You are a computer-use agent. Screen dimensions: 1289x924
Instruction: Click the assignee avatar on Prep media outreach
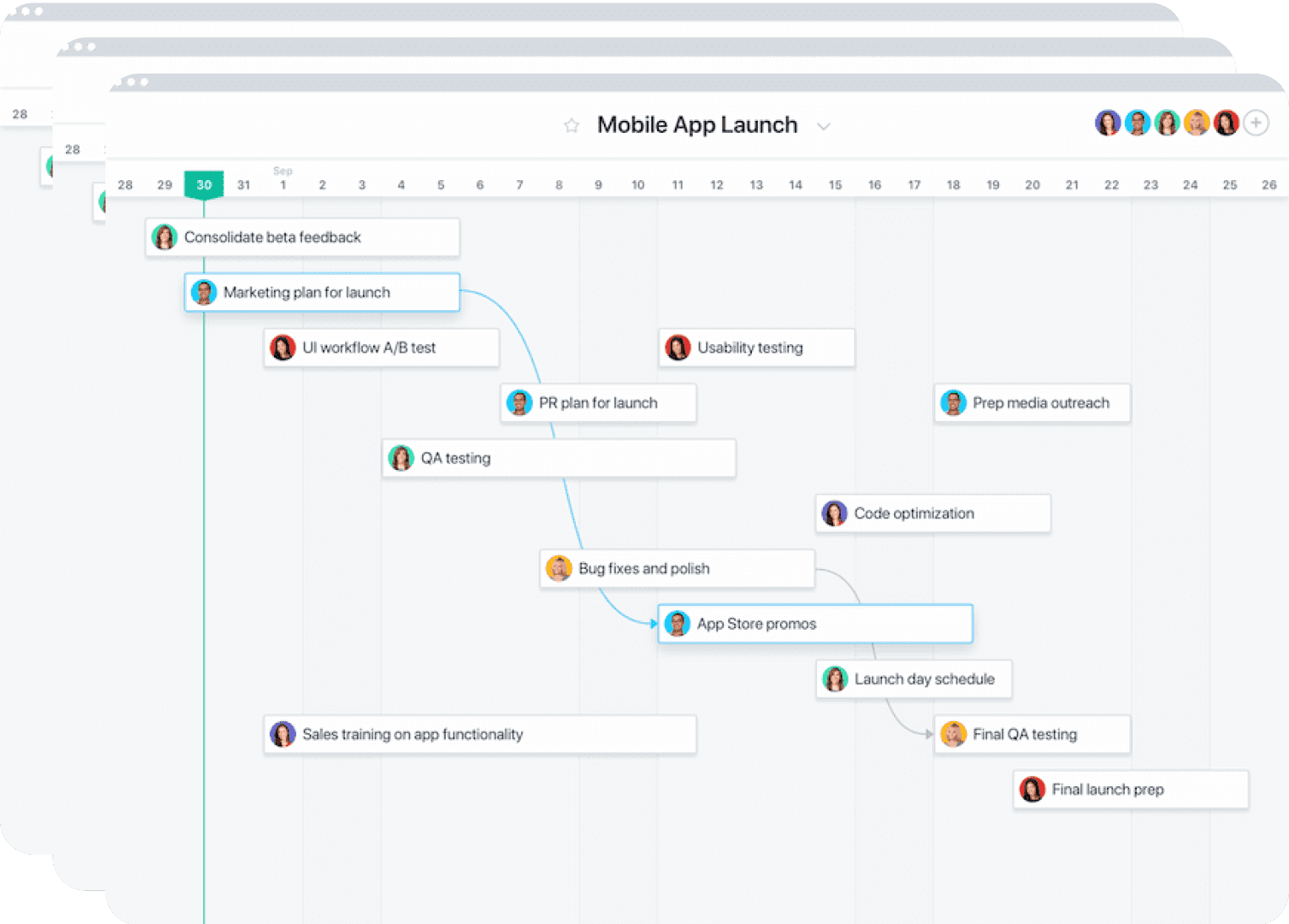point(954,402)
